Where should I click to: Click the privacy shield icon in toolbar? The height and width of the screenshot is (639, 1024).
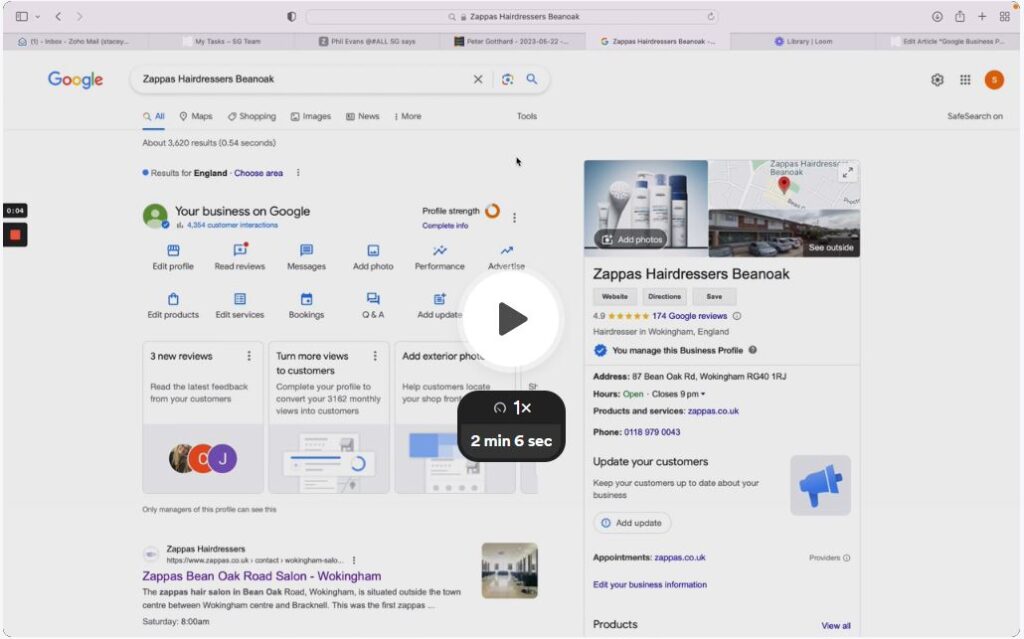pyautogui.click(x=291, y=16)
